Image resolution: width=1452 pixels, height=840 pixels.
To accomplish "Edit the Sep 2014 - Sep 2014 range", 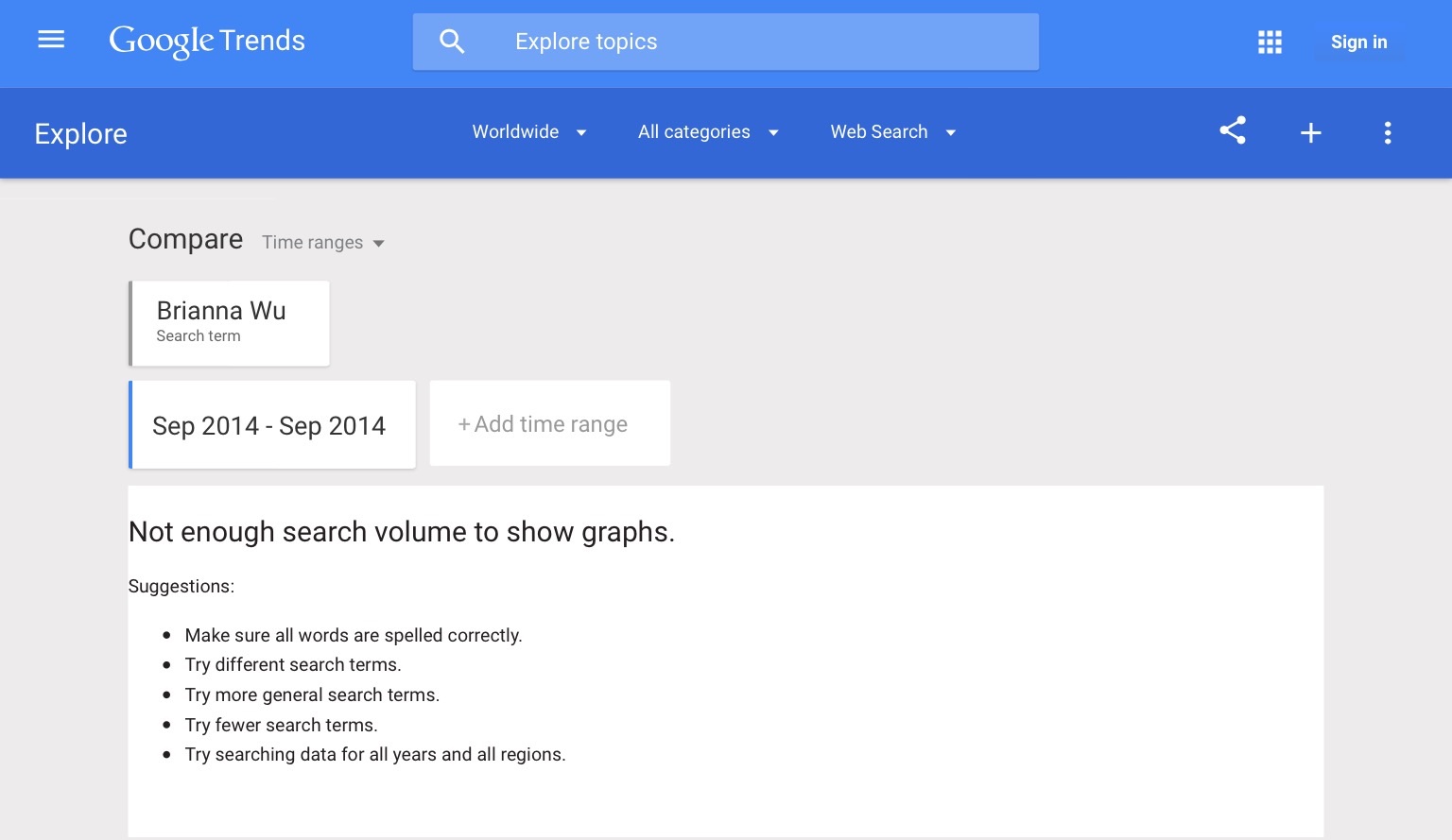I will (272, 425).
